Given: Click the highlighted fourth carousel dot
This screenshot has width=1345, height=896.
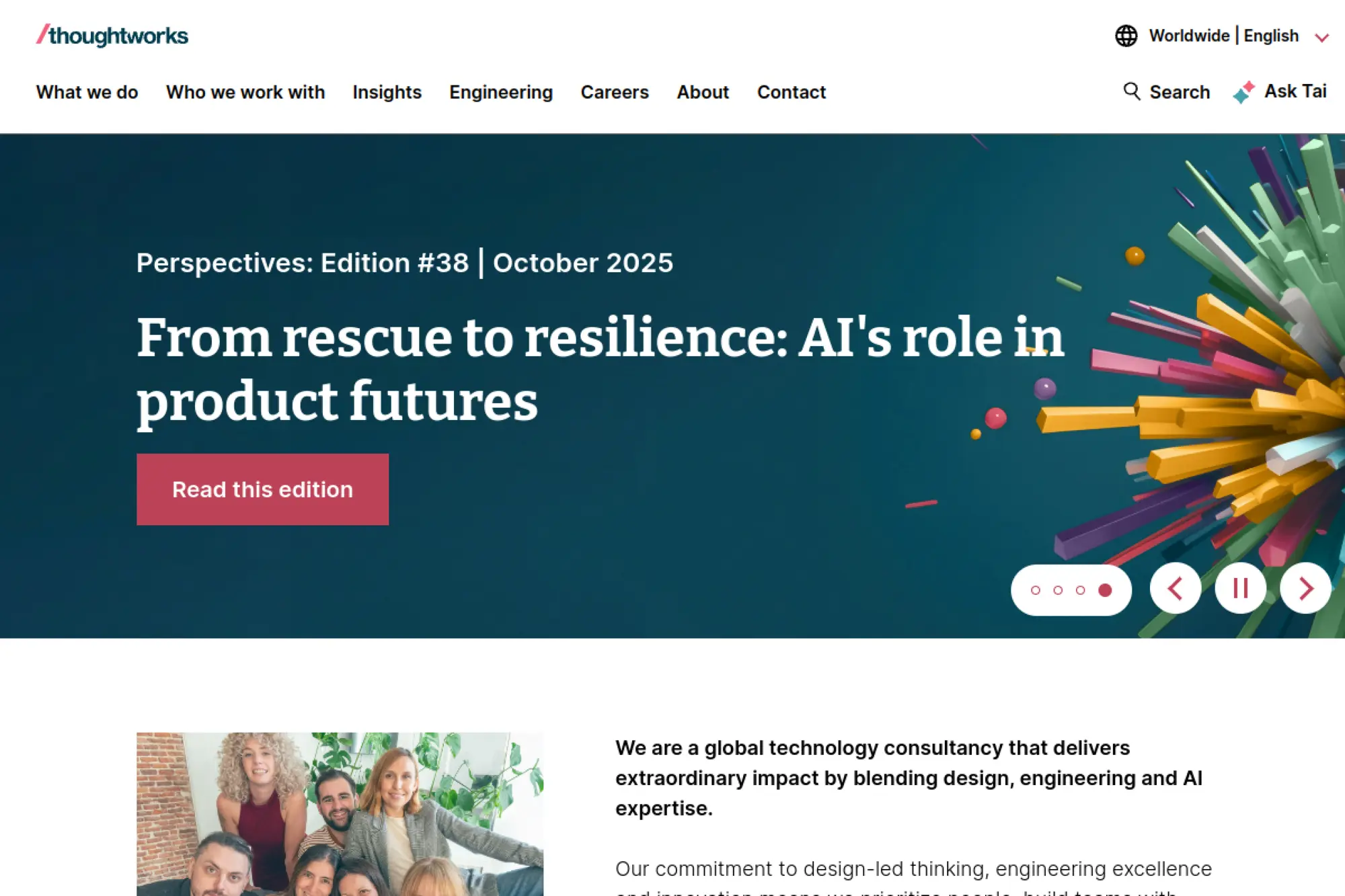Looking at the screenshot, I should [1104, 591].
